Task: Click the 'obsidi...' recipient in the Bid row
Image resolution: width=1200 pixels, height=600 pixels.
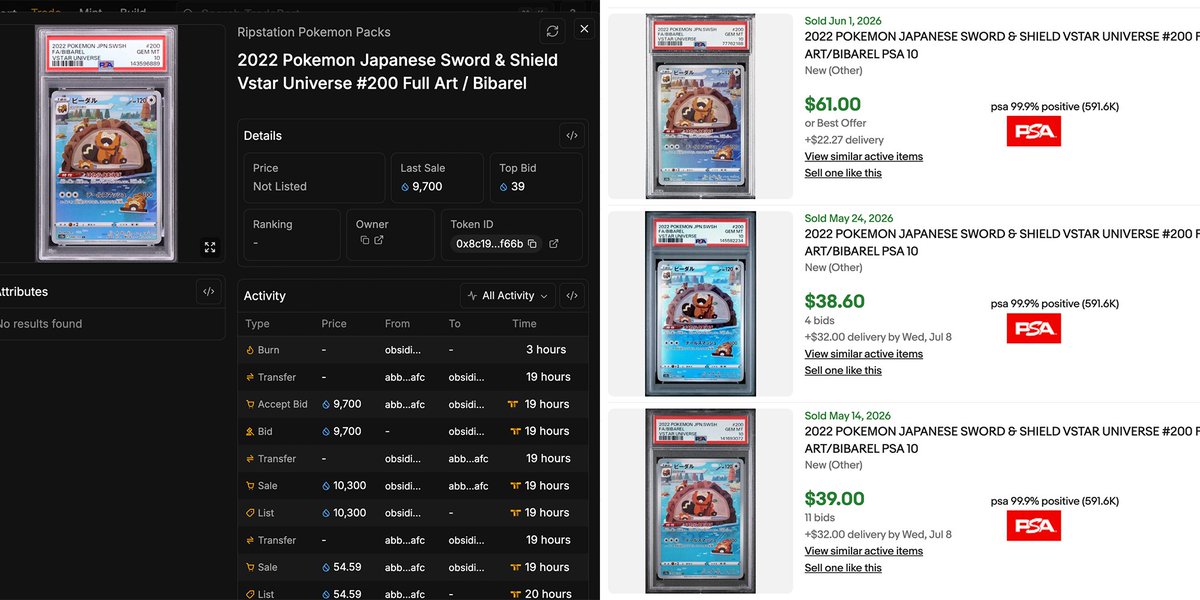Action: tap(467, 431)
